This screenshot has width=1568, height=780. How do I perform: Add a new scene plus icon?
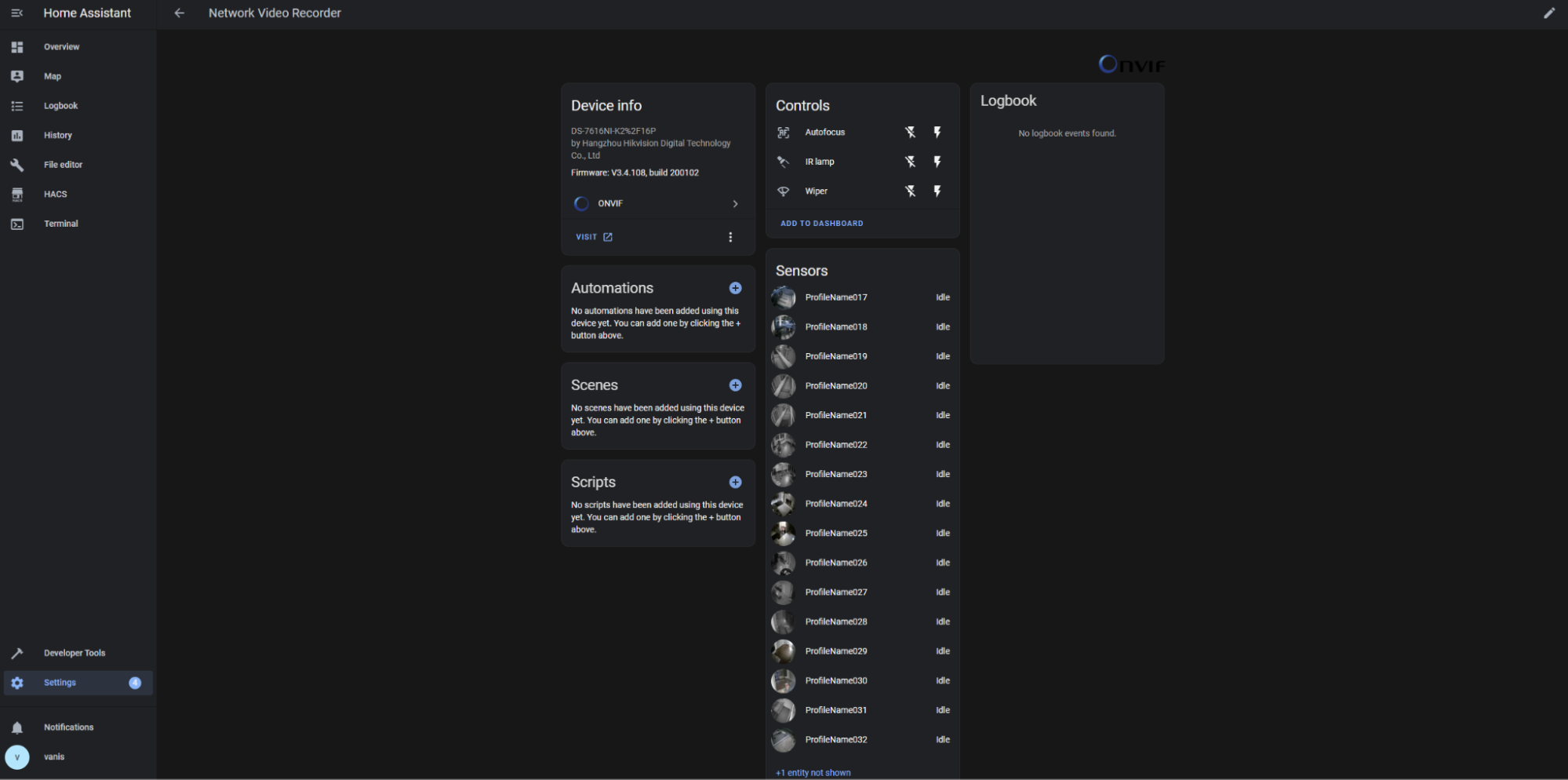(735, 385)
